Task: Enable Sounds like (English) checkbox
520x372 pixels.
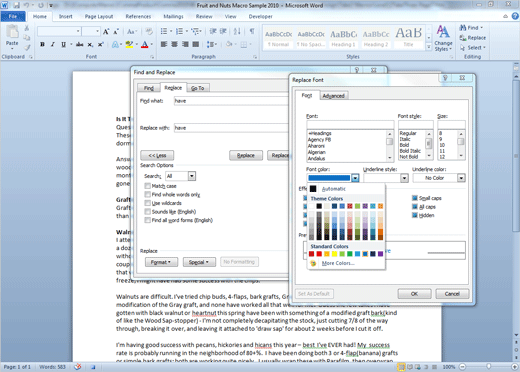Action: (147, 212)
